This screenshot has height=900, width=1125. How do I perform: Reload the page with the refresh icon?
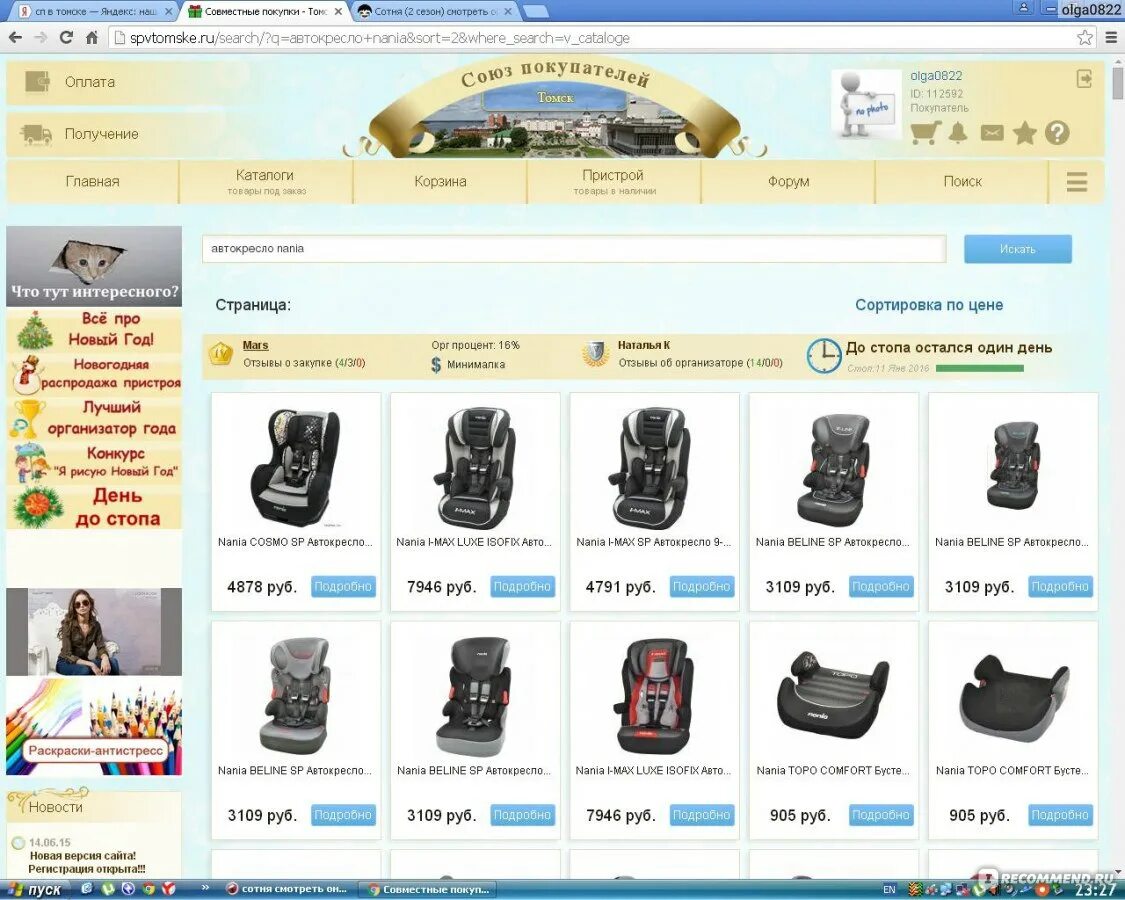click(x=66, y=37)
